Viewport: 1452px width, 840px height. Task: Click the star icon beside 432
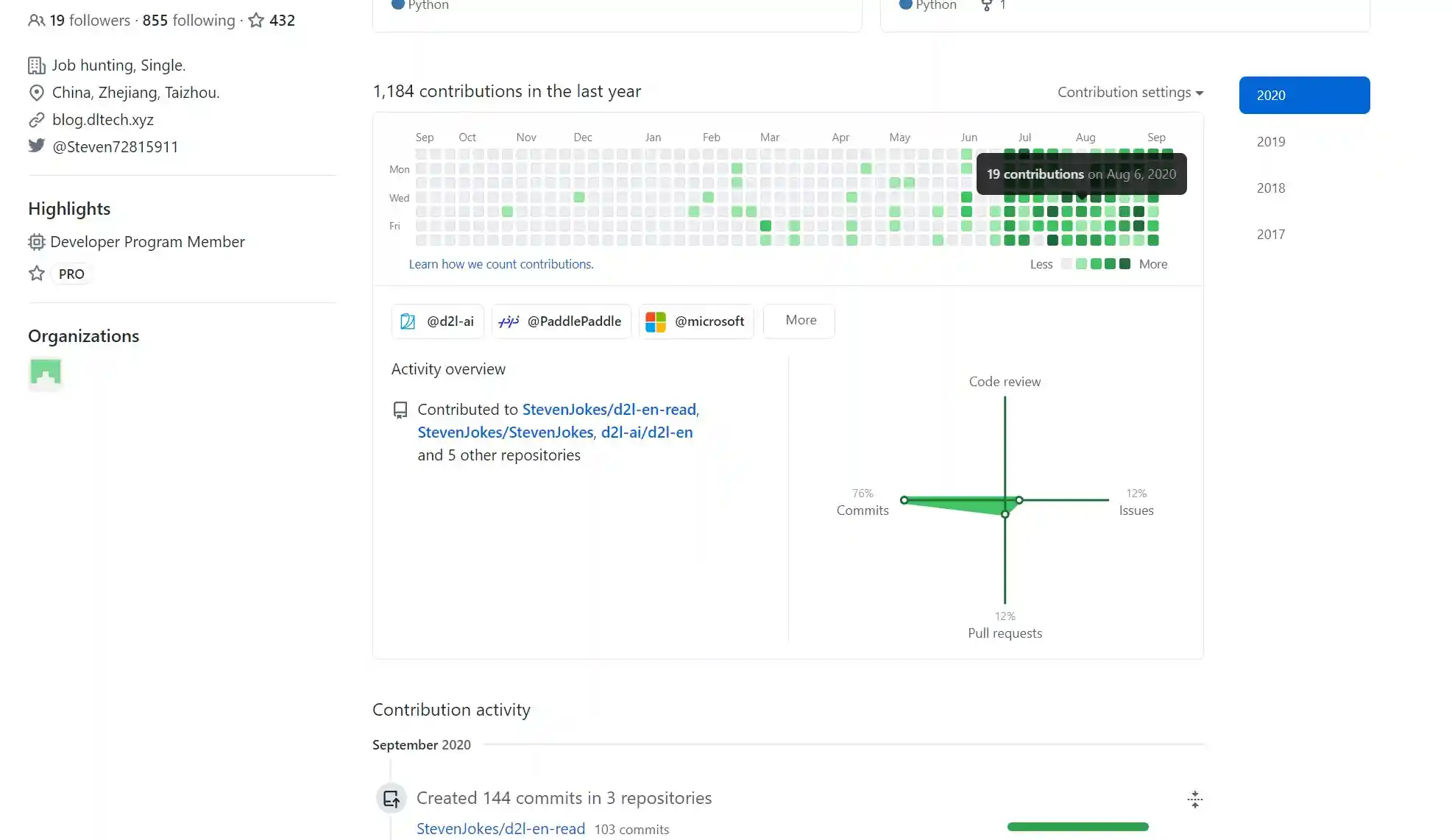tap(256, 21)
